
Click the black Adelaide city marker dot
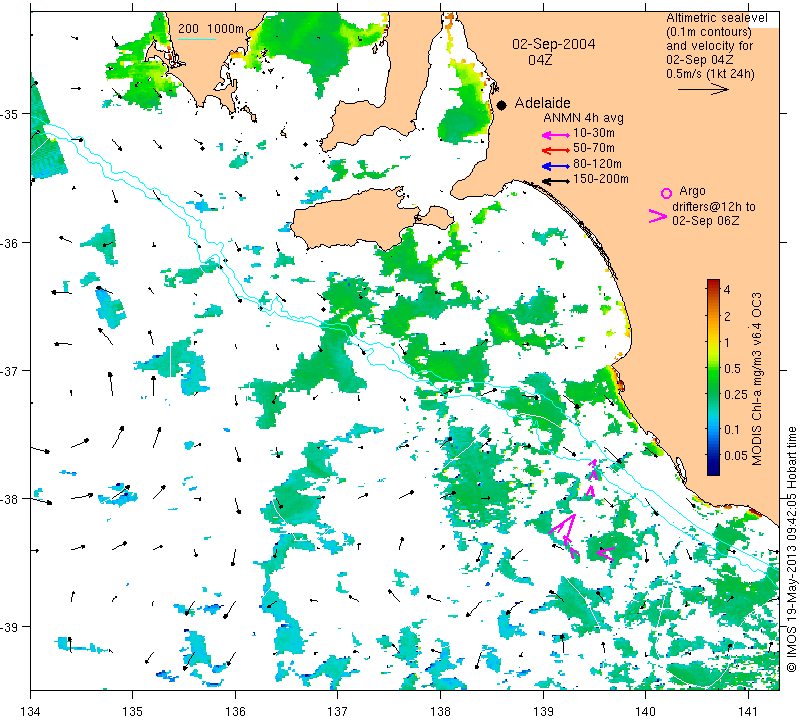pos(502,105)
